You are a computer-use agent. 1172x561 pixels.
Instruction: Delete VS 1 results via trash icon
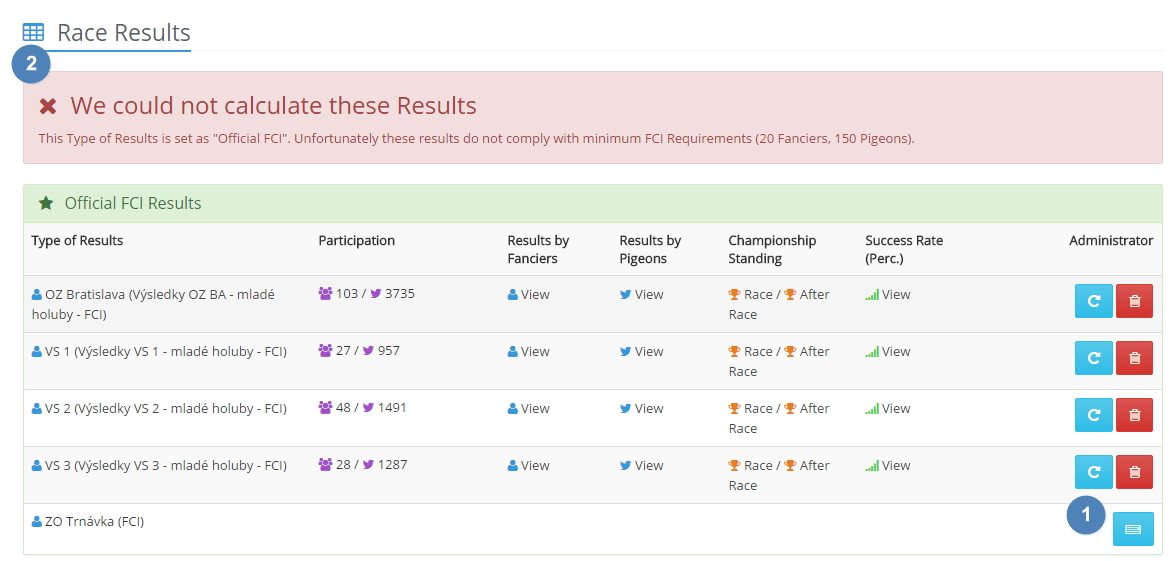coord(1134,358)
